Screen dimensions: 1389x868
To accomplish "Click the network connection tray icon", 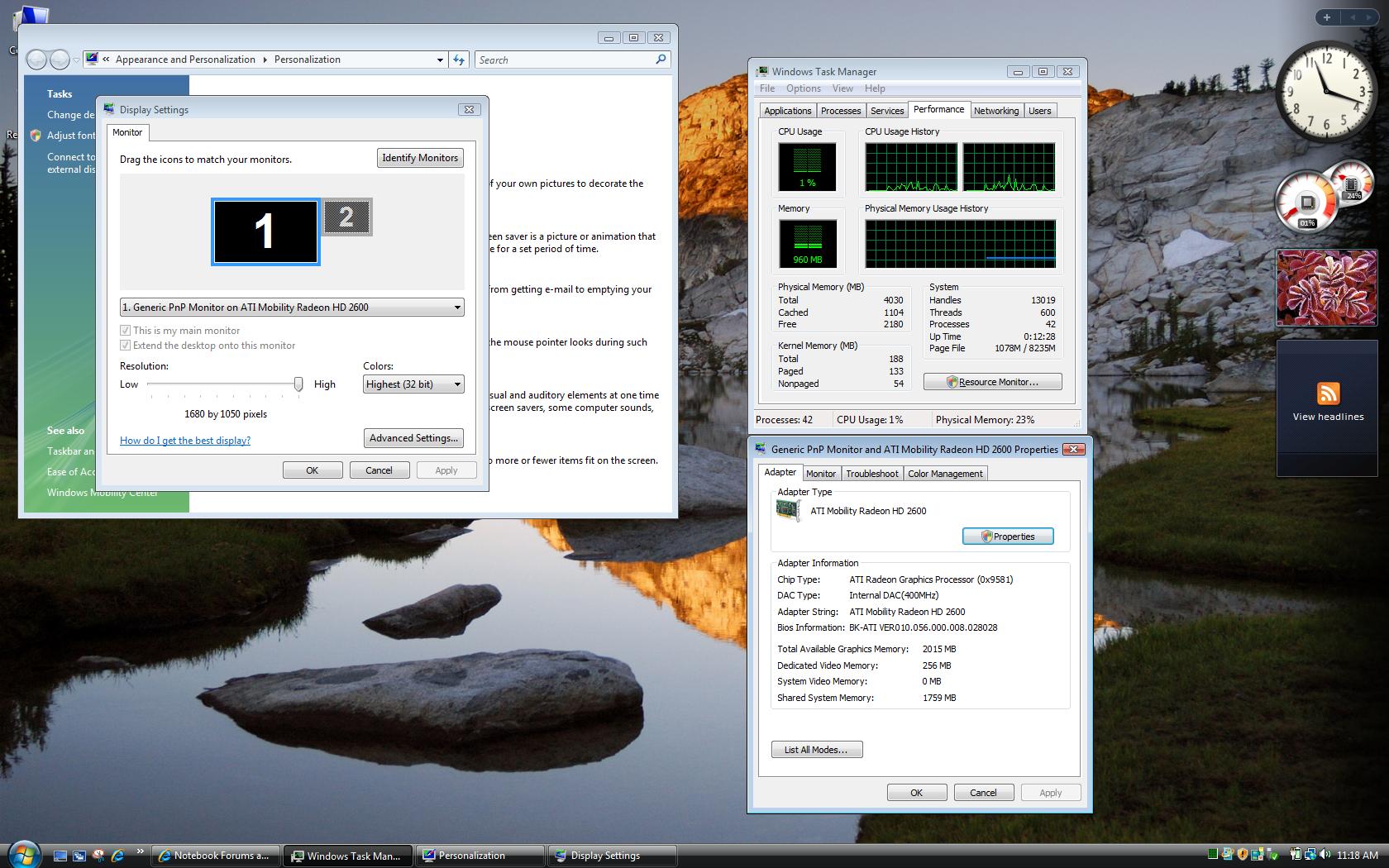I will tap(1310, 855).
